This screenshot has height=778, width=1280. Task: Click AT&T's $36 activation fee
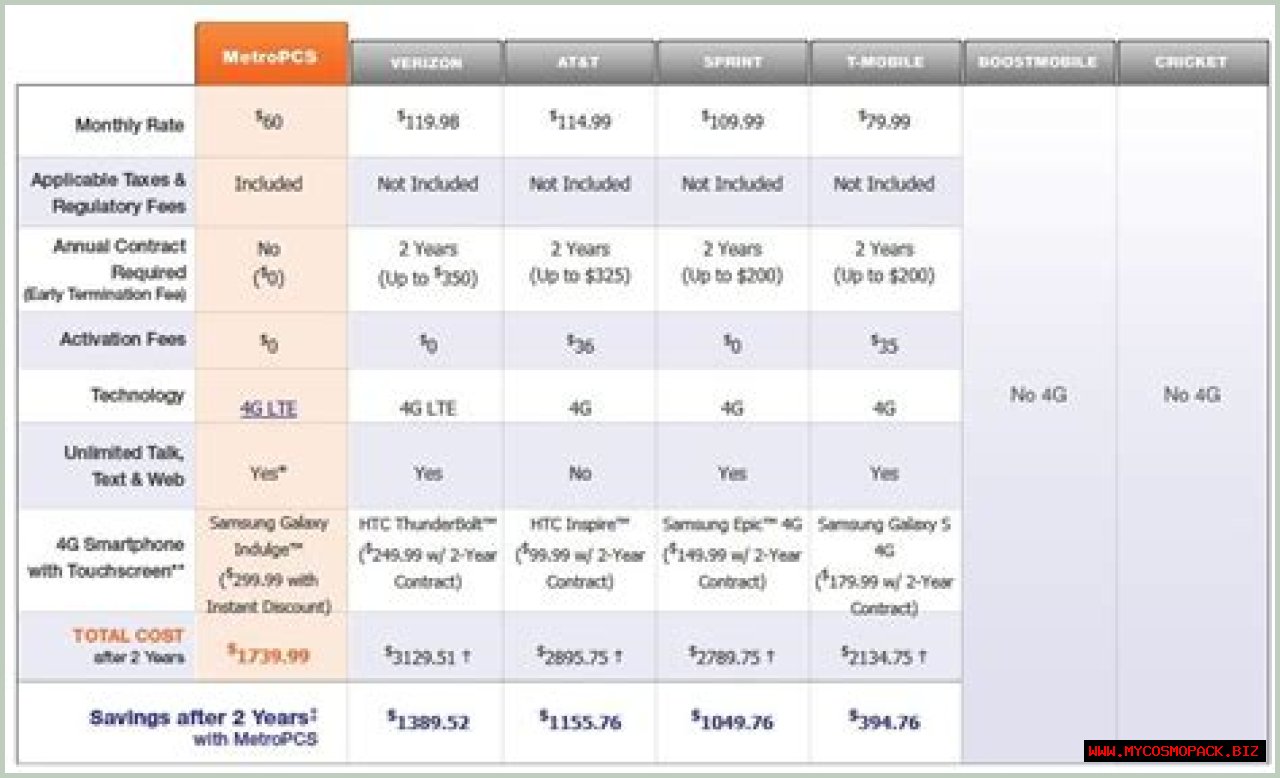(x=579, y=344)
